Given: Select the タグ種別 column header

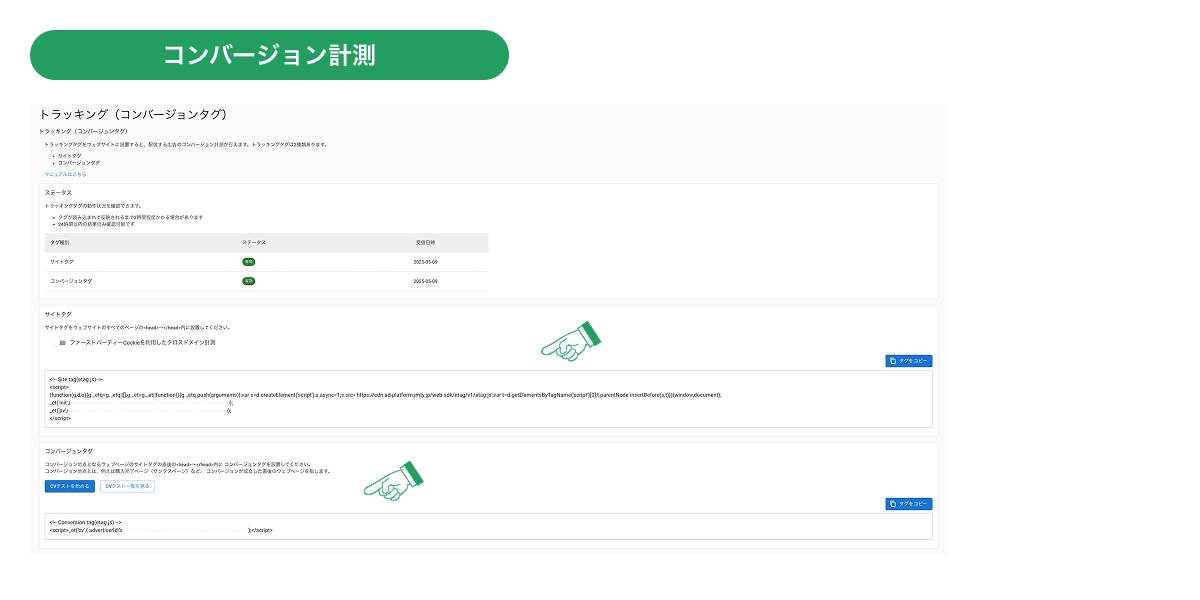Looking at the screenshot, I should [x=60, y=243].
